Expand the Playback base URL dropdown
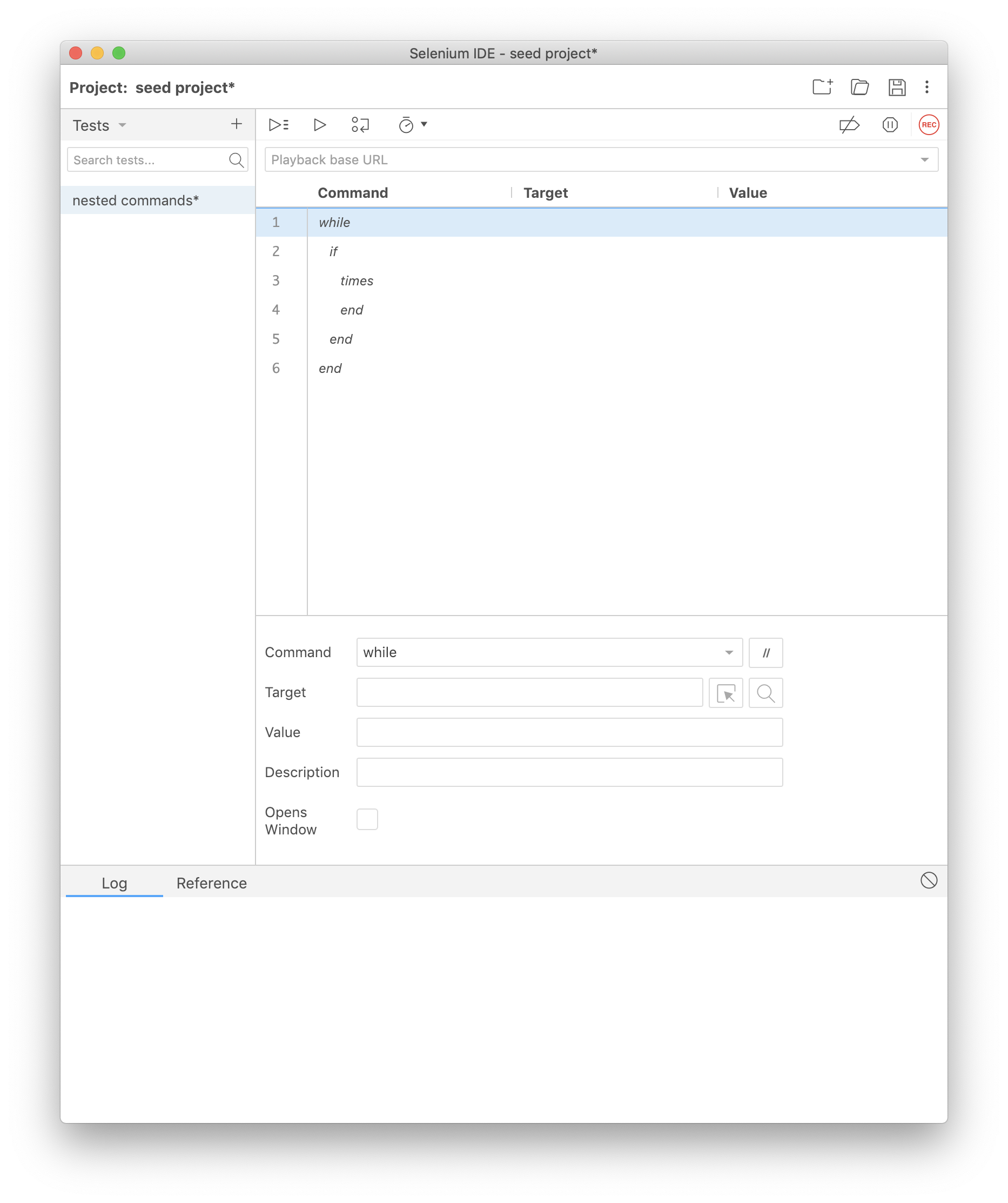Screen dimensions: 1008x1203 (x=924, y=159)
